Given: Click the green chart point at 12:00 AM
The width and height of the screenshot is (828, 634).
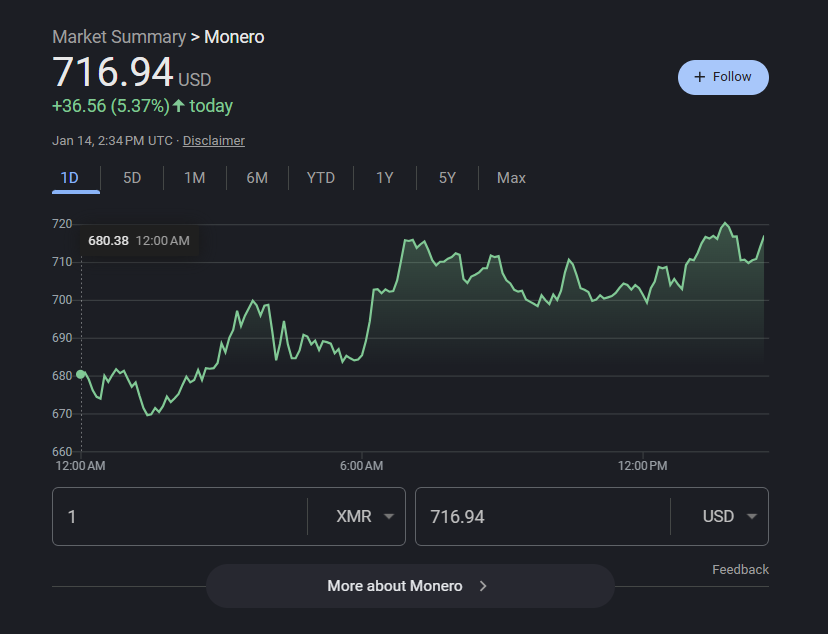Looking at the screenshot, I should coord(81,374).
